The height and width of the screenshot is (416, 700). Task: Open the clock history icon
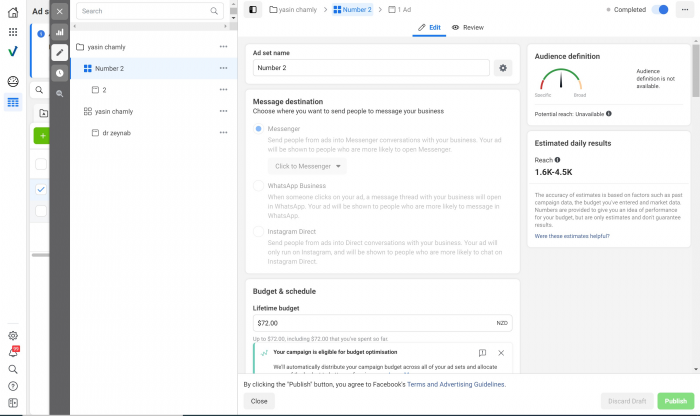[x=60, y=73]
